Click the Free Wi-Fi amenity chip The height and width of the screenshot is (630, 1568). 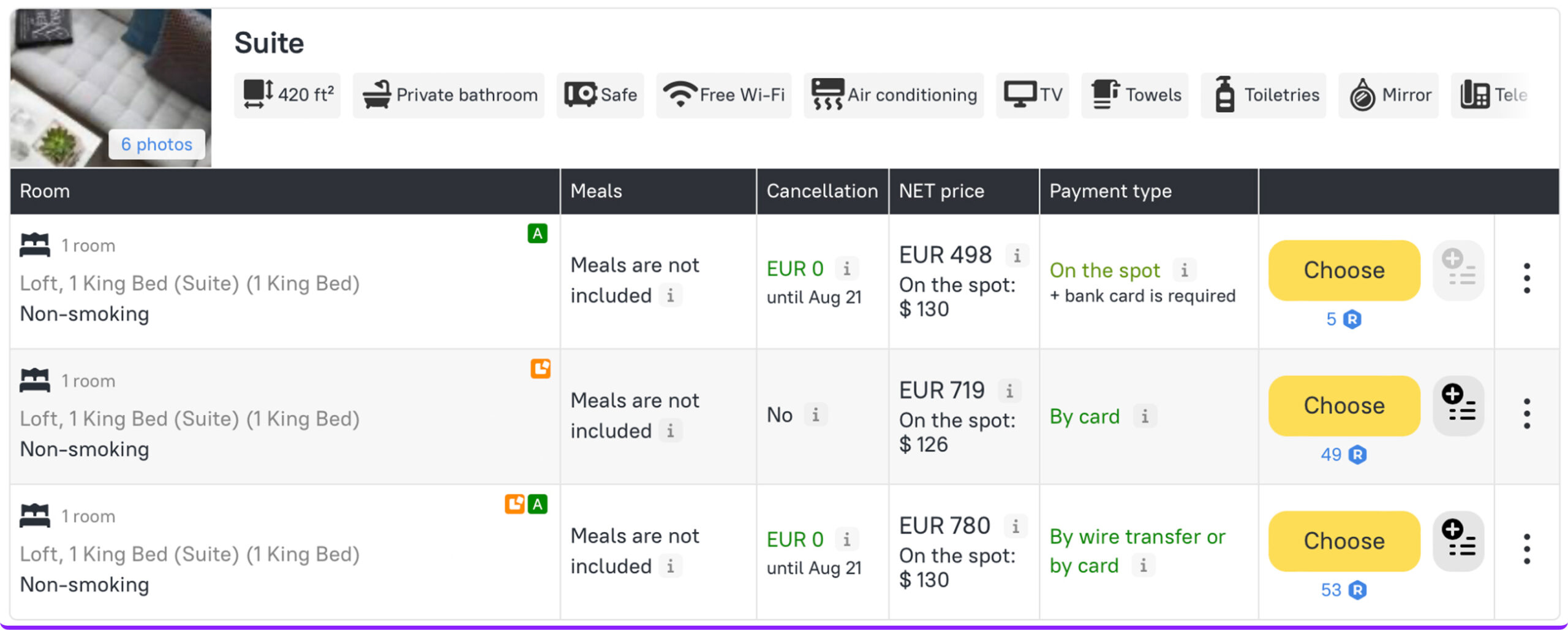pyautogui.click(x=724, y=95)
